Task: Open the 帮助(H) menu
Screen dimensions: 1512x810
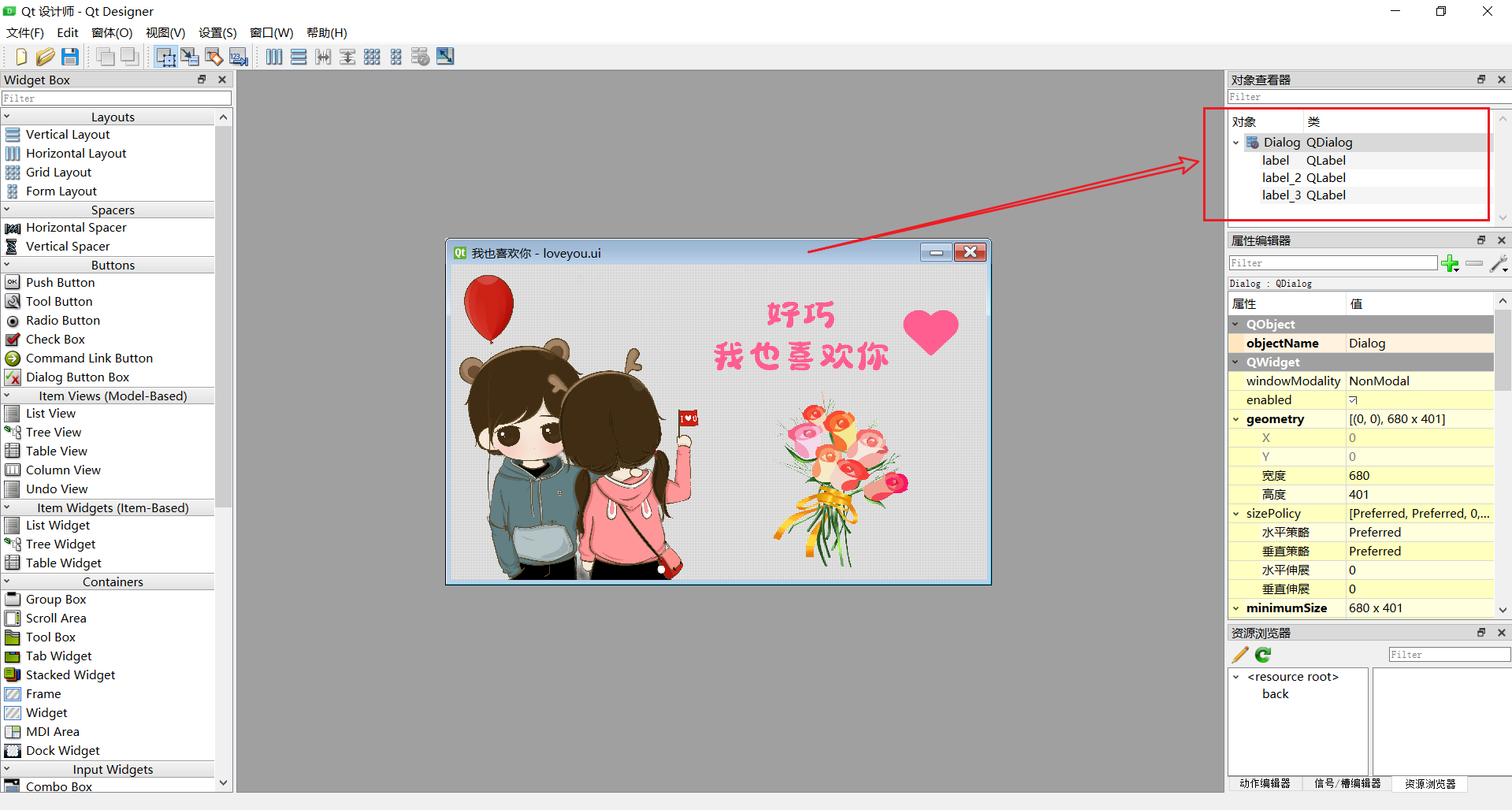Action: tap(326, 32)
